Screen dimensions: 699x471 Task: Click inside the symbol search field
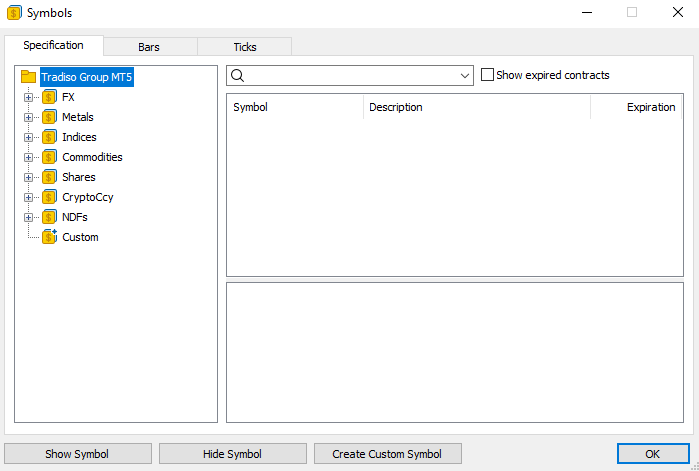coord(350,76)
